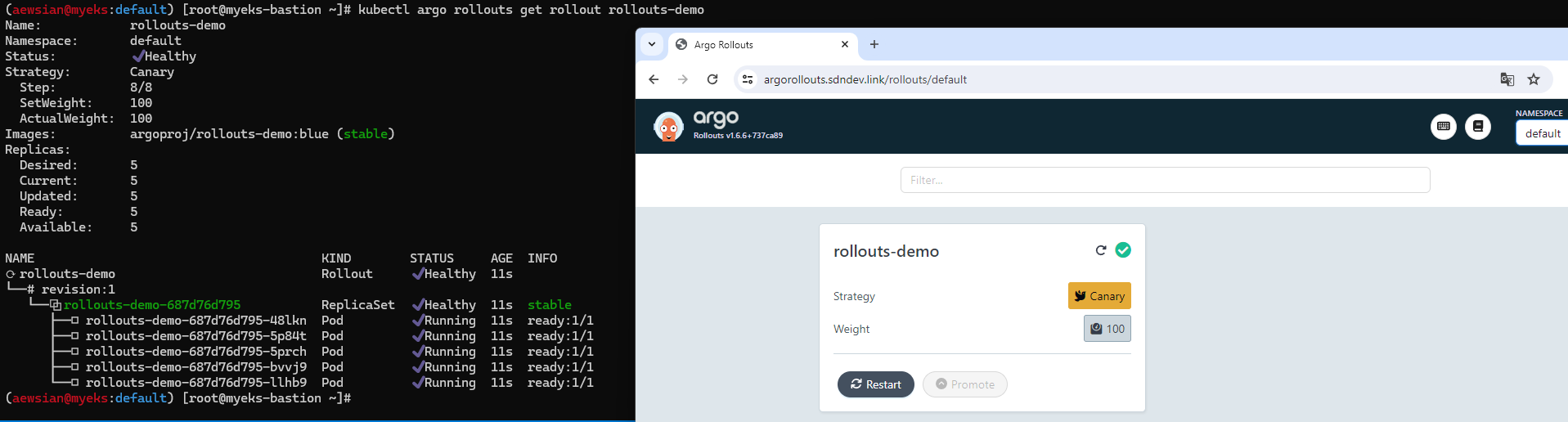The height and width of the screenshot is (422, 1568).
Task: Click the 'Canary' strategy value in terminal
Action: pyautogui.click(x=152, y=72)
